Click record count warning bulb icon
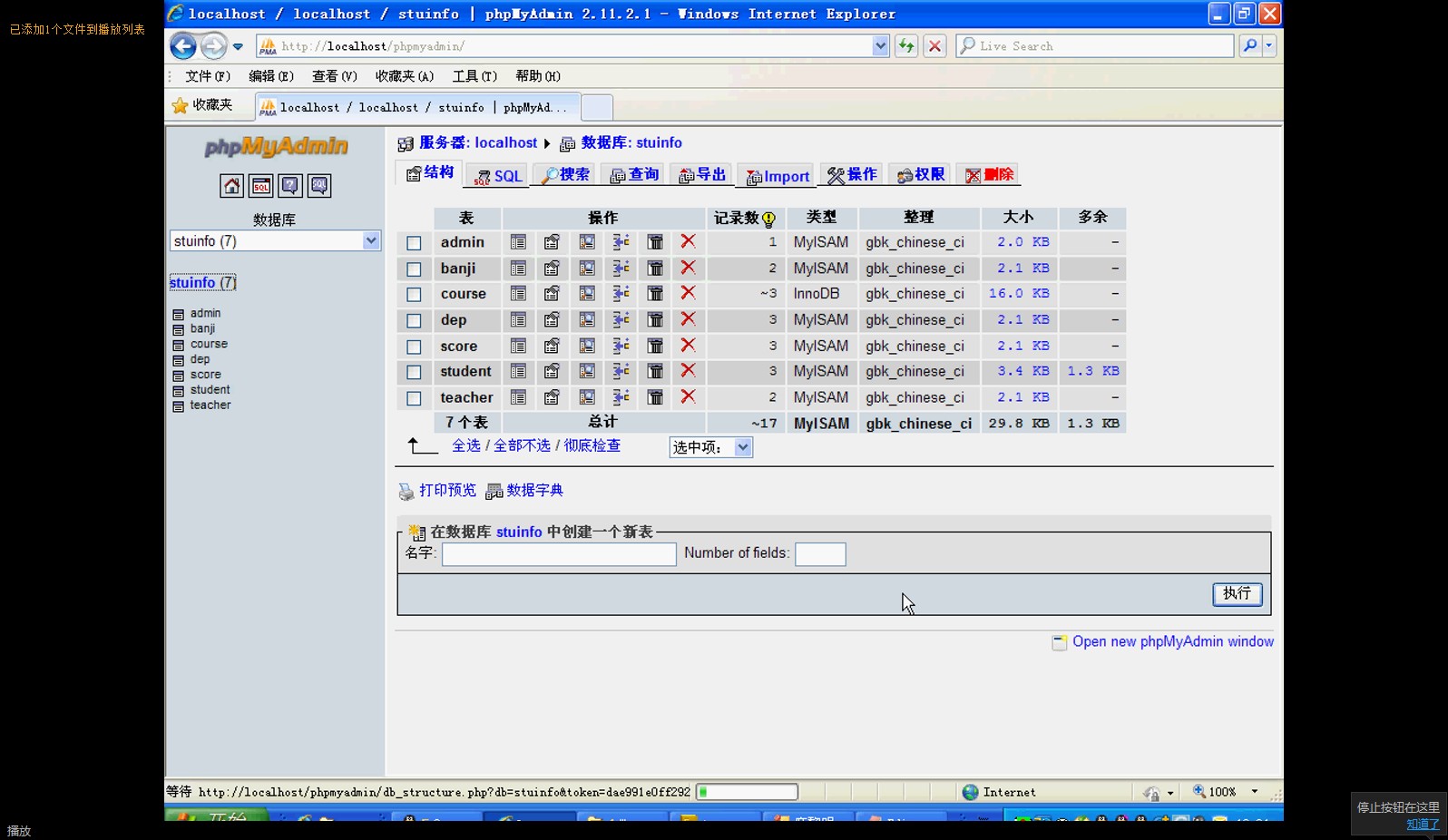Image resolution: width=1448 pixels, height=840 pixels. [769, 219]
